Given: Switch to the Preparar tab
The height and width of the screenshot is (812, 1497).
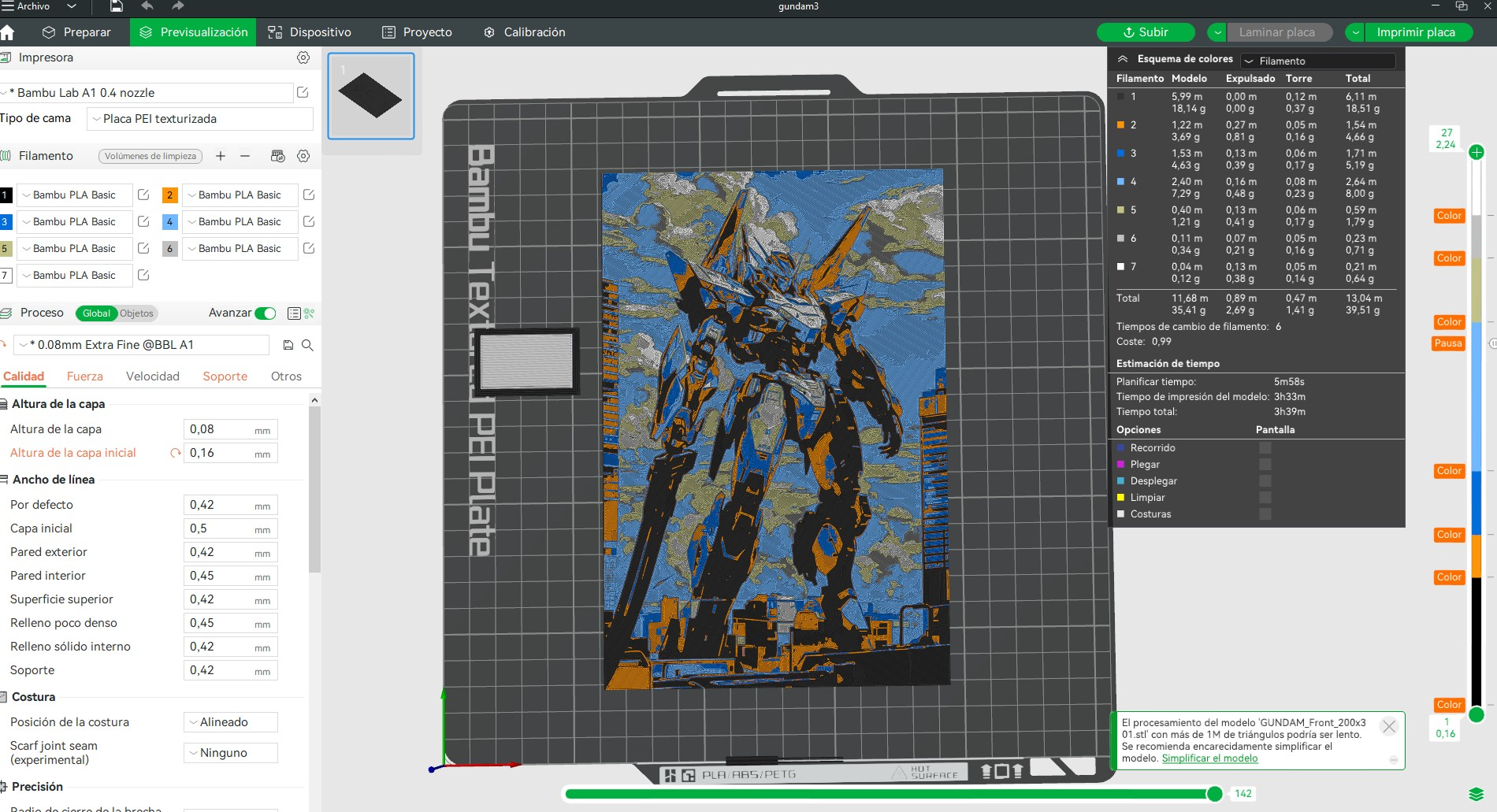Looking at the screenshot, I should [76, 32].
